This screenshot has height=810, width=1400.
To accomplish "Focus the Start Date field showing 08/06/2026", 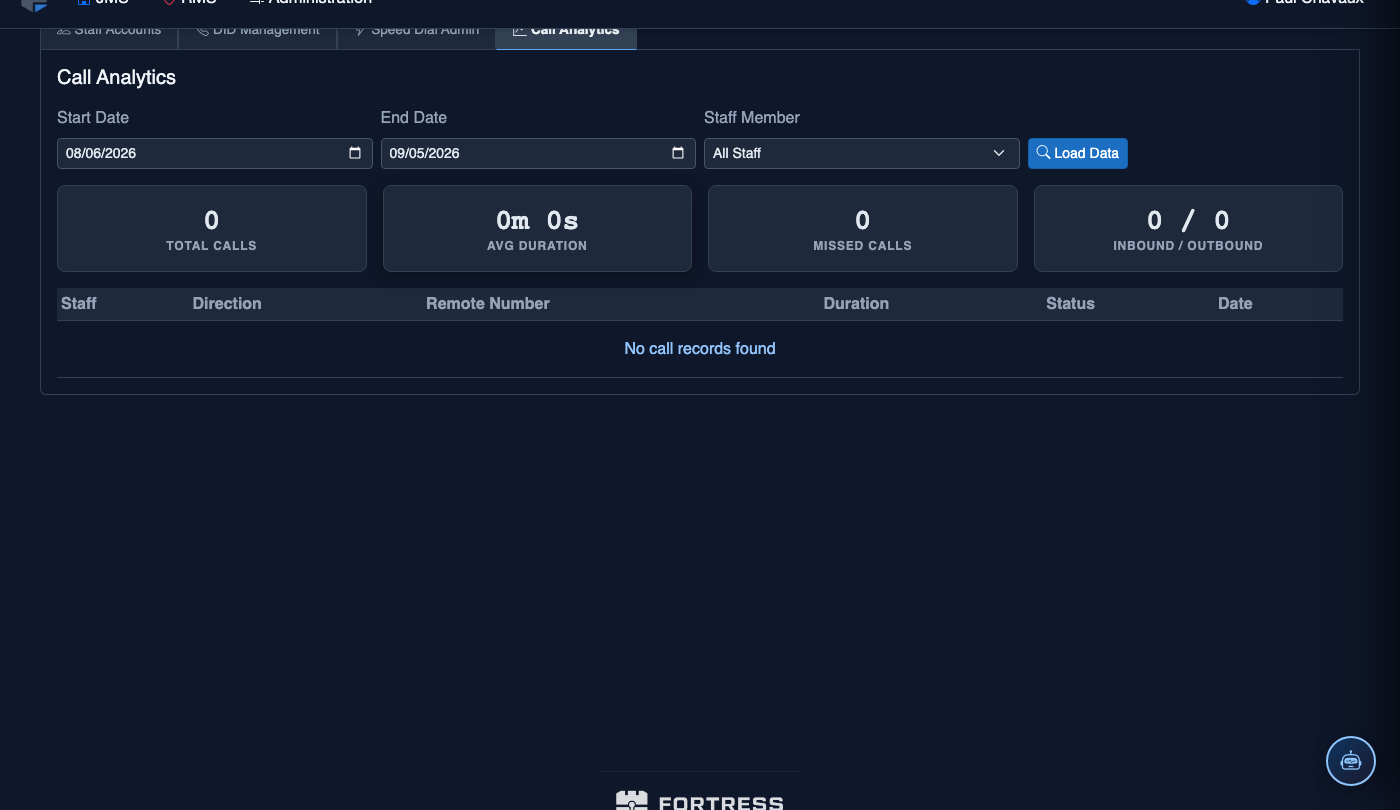I will tap(215, 153).
